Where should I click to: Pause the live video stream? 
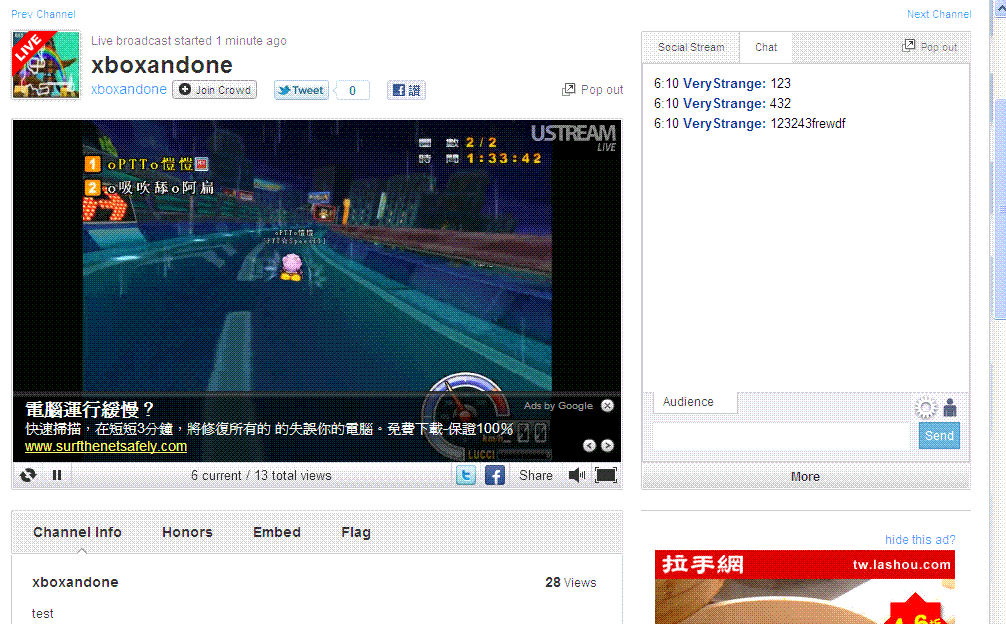point(57,475)
